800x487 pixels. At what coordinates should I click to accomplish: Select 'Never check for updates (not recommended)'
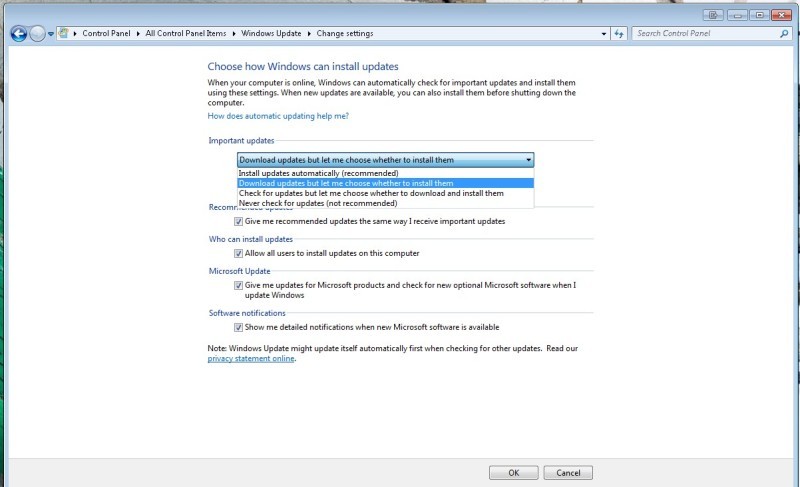[x=385, y=203]
